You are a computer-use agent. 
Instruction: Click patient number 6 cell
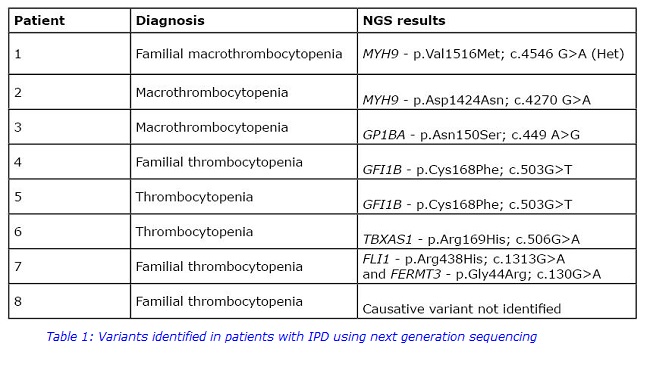(x=69, y=231)
